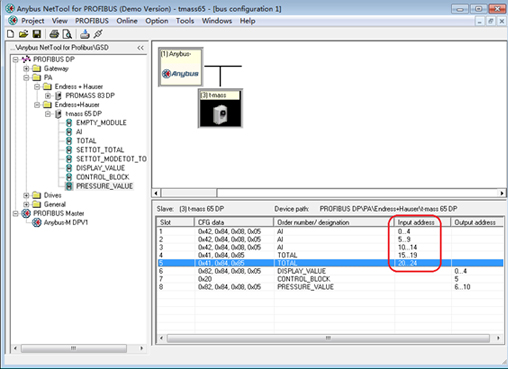
Task: Collapse the GSD panel with double chevron
Action: 141,48
